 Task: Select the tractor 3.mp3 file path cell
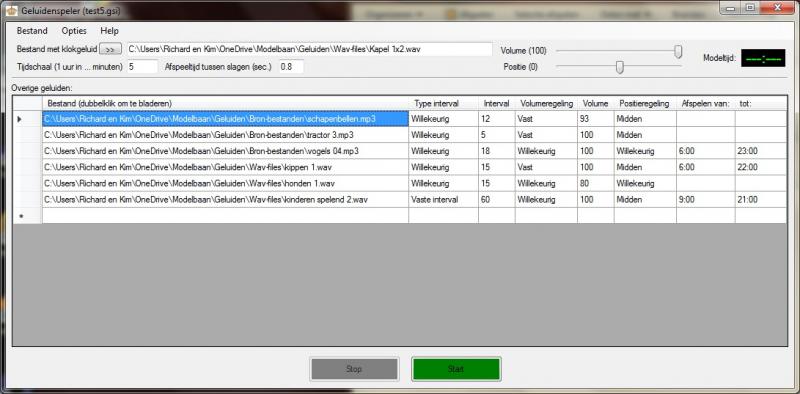[x=225, y=135]
